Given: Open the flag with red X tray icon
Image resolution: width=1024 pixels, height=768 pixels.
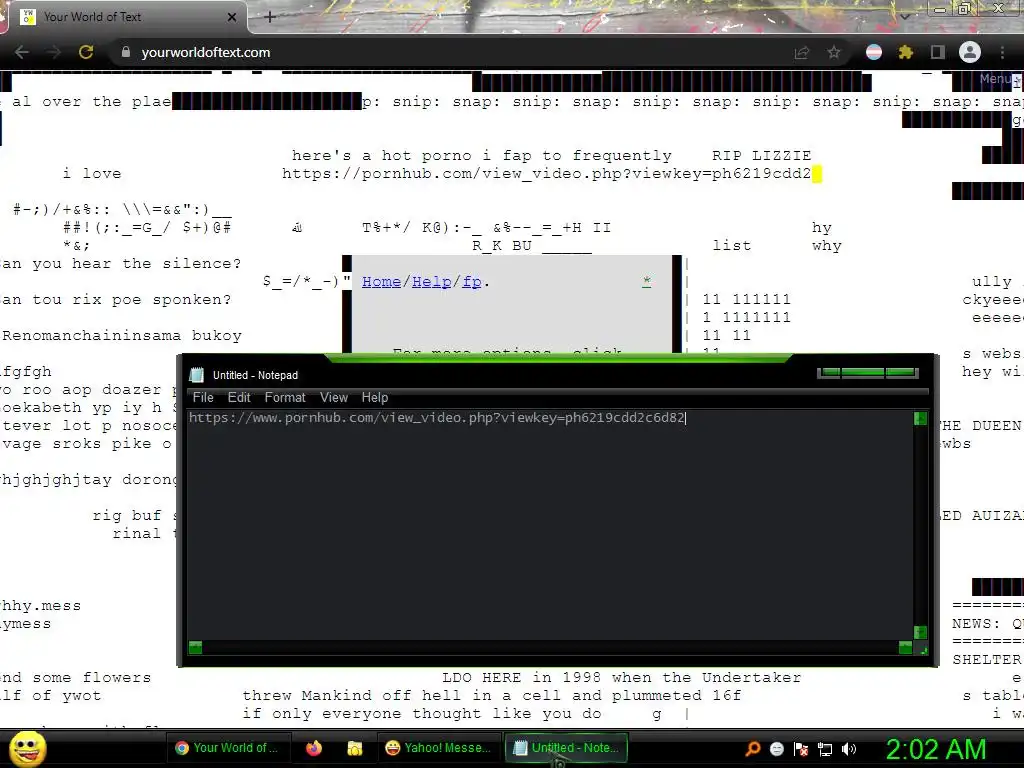Looking at the screenshot, I should point(801,749).
